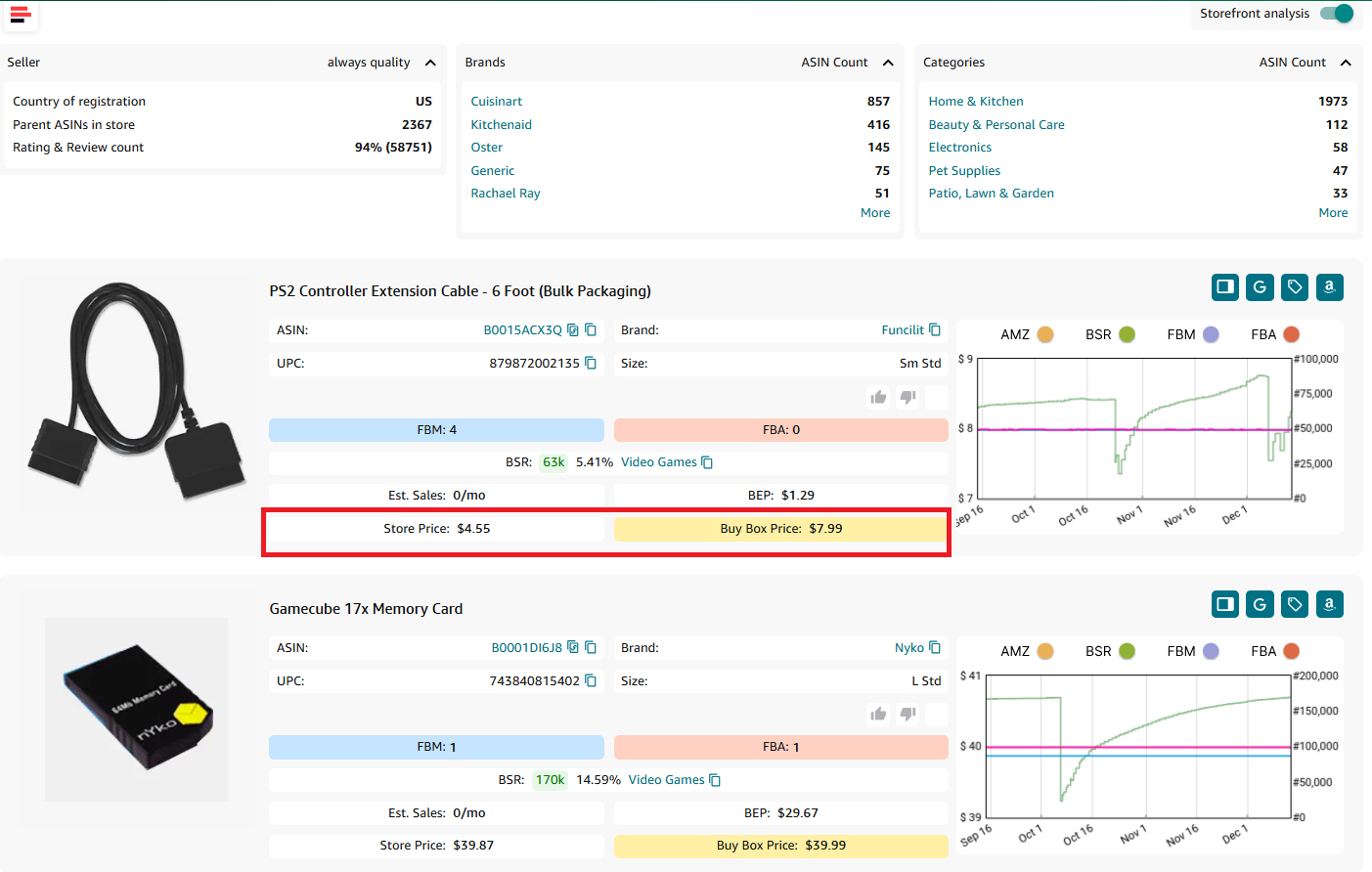The width and height of the screenshot is (1372, 872).
Task: Click the Amazon icon for PS2 Controller Cable
Action: [1329, 287]
